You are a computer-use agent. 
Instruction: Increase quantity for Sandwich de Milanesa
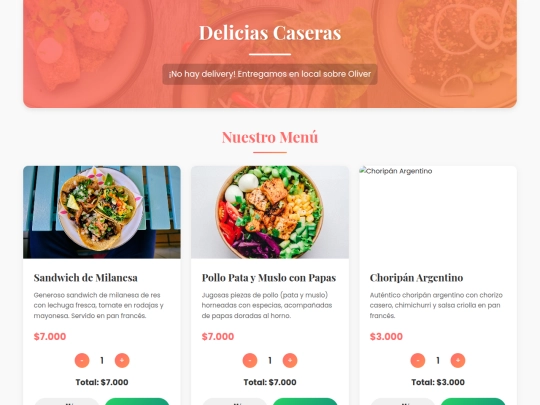[122, 361]
